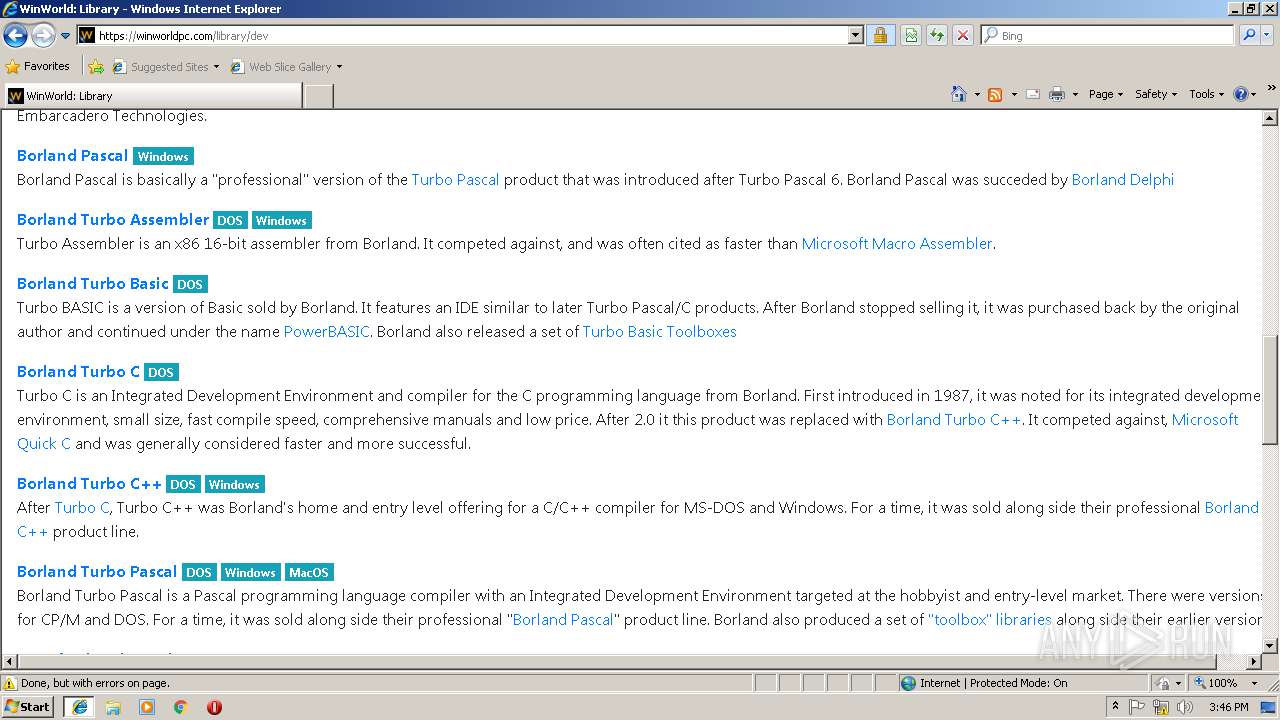Click the Read Mail icon
1280x720 pixels.
pyautogui.click(x=1033, y=94)
